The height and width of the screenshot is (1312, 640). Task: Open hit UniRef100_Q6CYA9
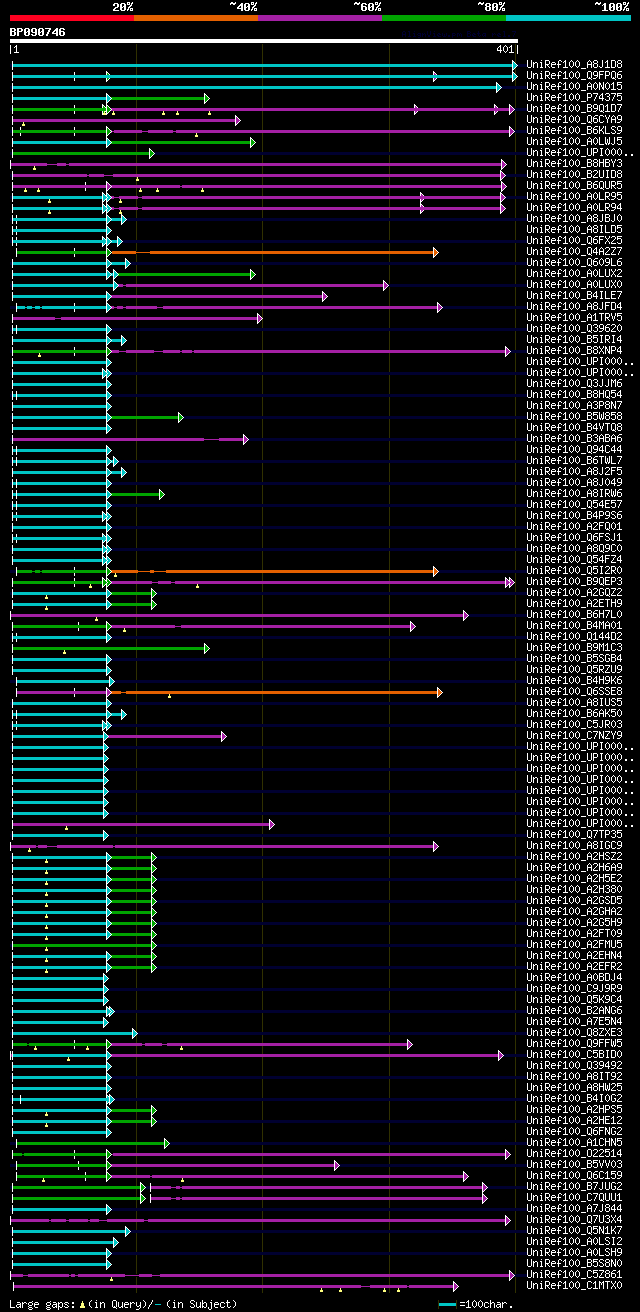pyautogui.click(x=574, y=119)
